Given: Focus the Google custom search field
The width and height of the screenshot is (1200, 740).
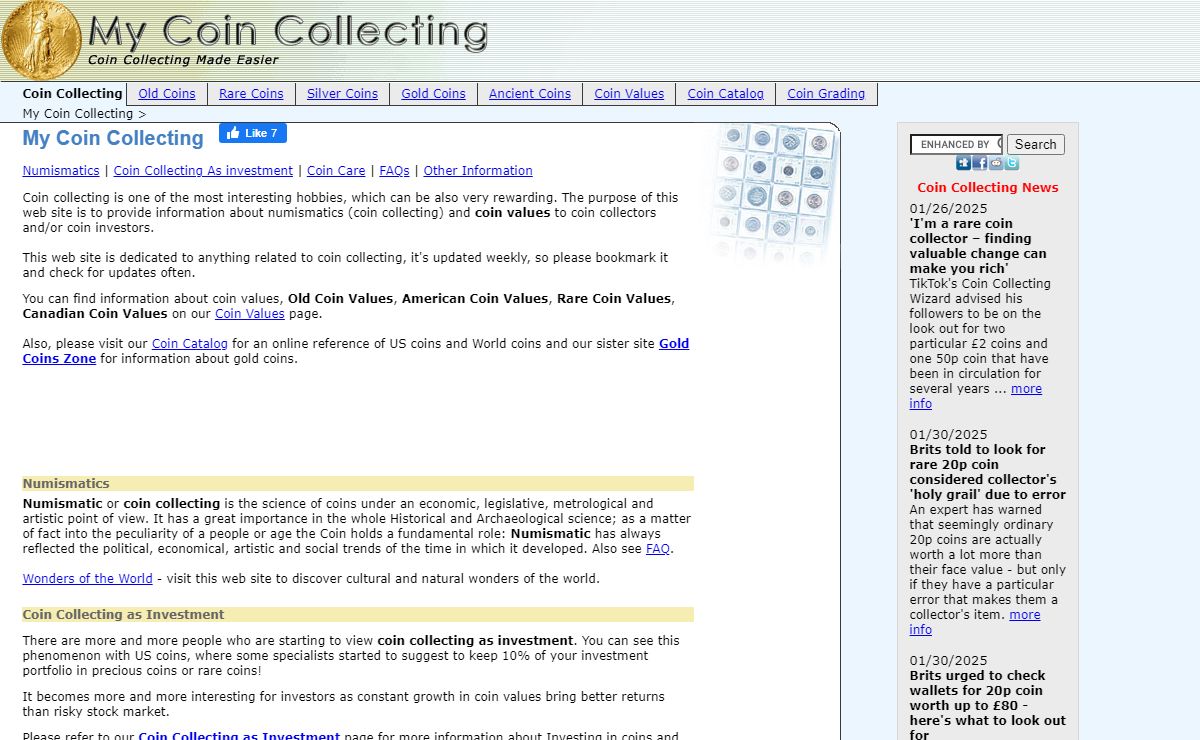Looking at the screenshot, I should click(x=956, y=144).
